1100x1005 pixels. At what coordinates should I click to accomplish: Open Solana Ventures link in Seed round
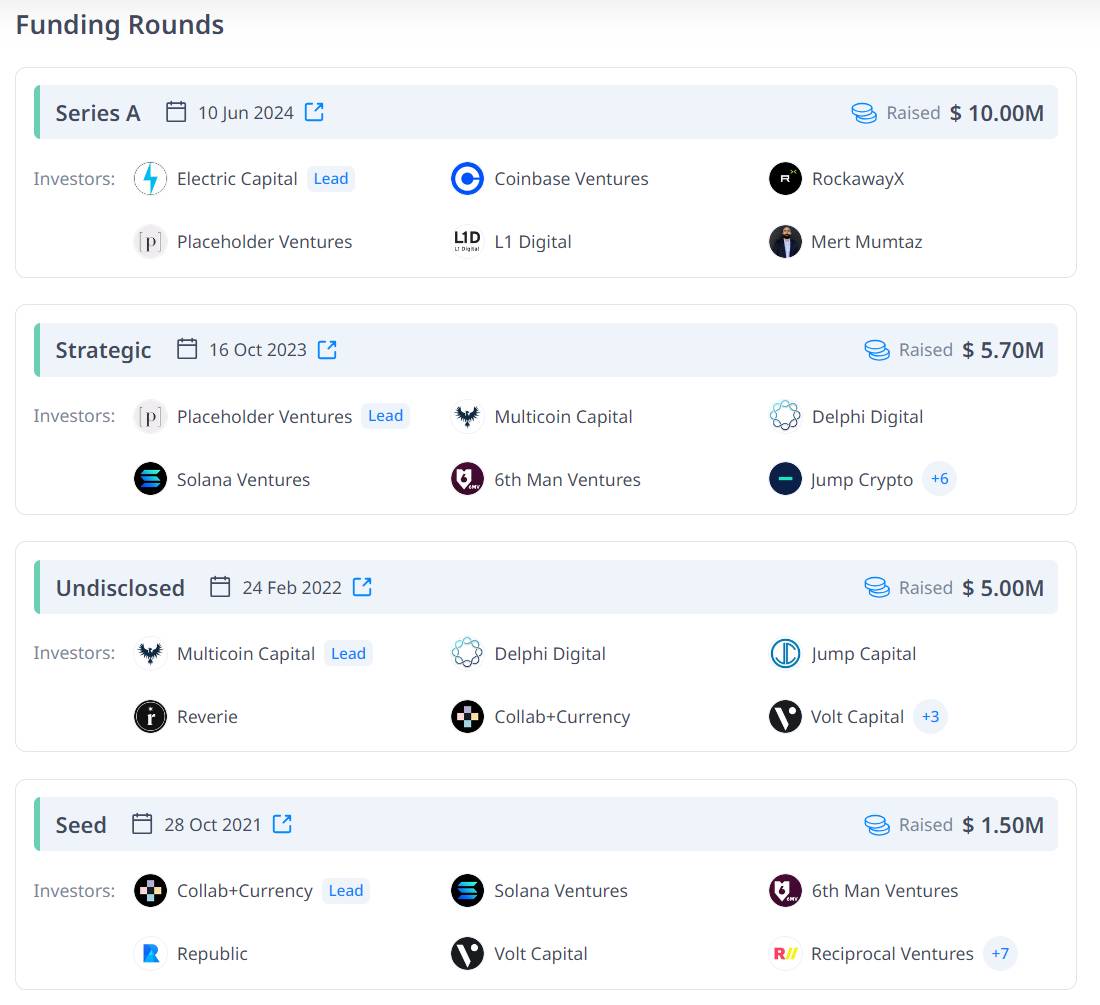[x=561, y=891]
